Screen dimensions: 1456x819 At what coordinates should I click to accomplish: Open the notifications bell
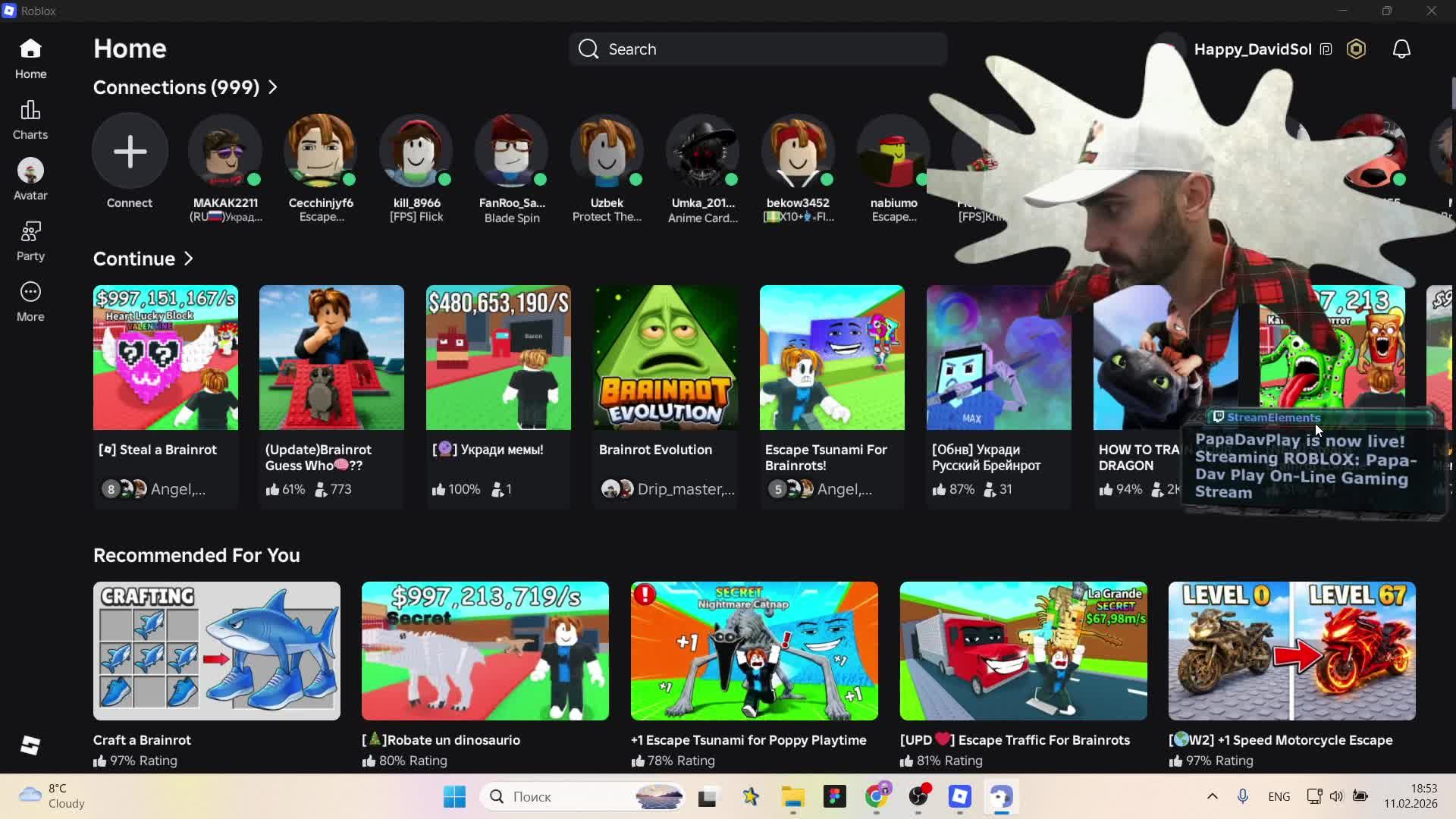coord(1401,49)
